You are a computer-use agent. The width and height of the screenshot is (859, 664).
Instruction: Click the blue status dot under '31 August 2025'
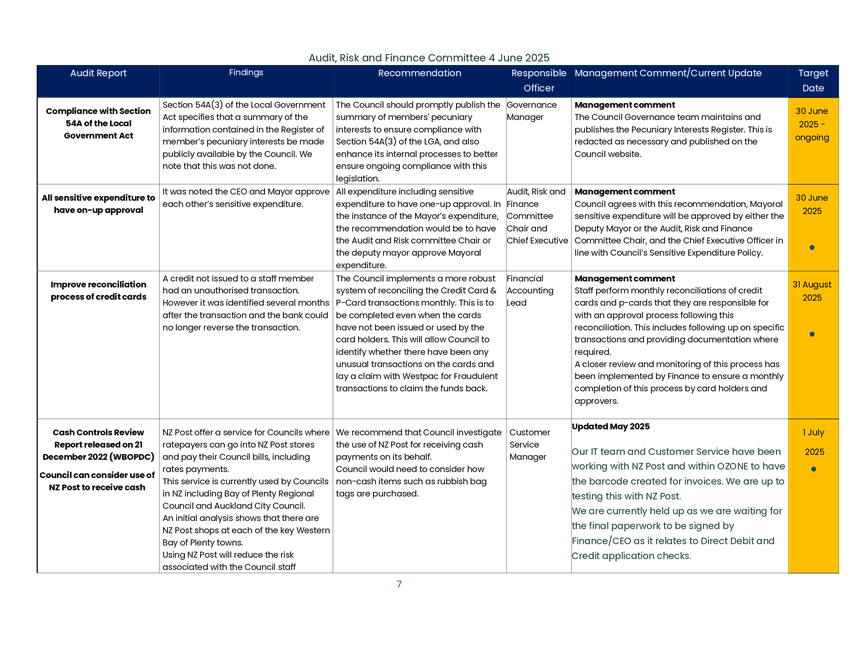(812, 334)
